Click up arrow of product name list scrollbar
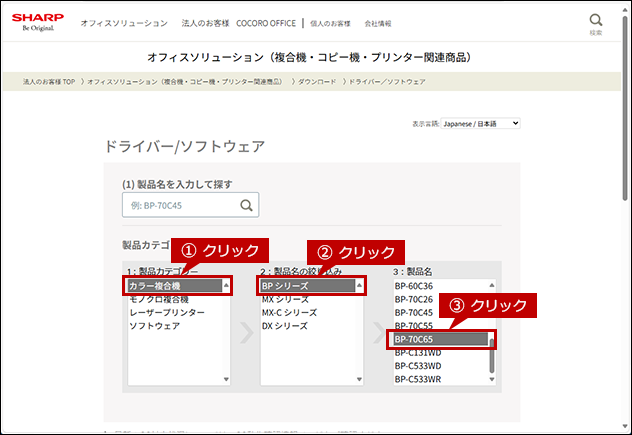Screen dimensions: 632x435 coord(492,285)
